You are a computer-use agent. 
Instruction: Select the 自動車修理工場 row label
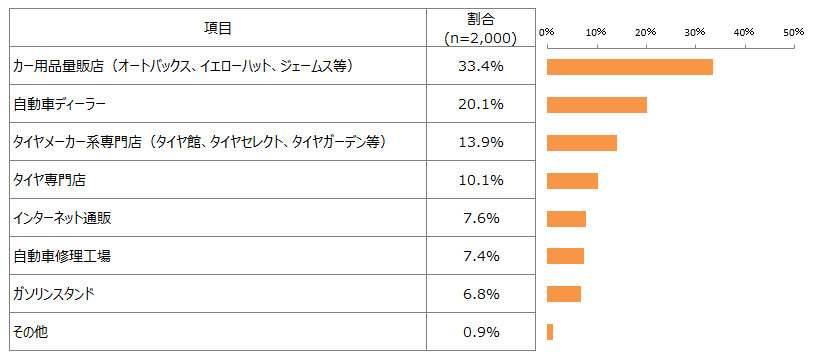[61, 256]
